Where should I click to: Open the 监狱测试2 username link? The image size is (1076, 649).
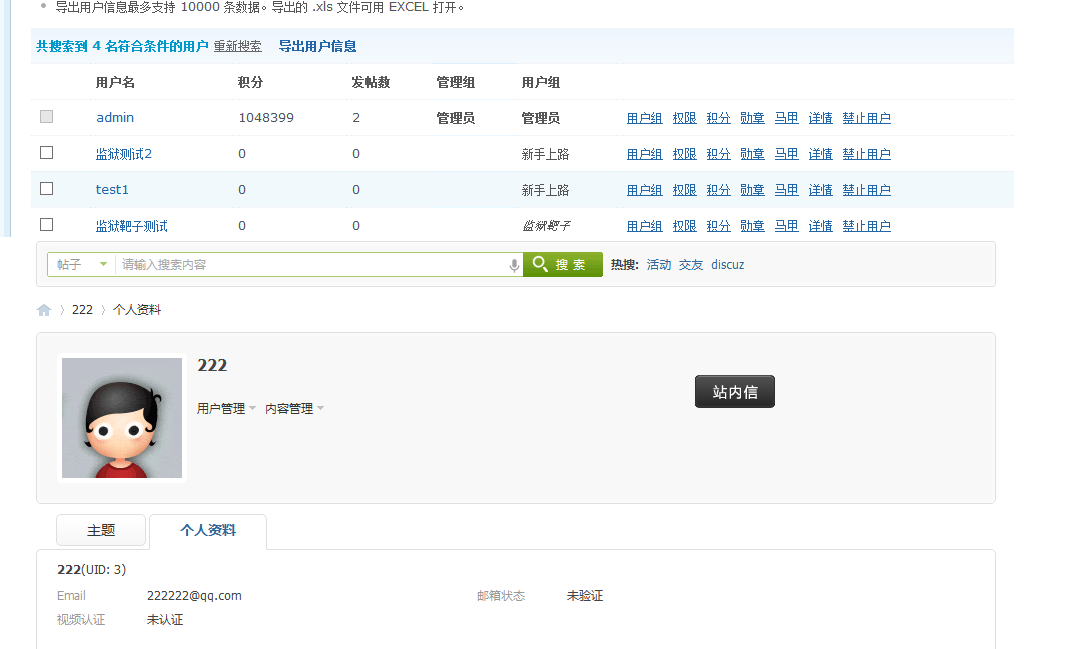click(x=124, y=154)
